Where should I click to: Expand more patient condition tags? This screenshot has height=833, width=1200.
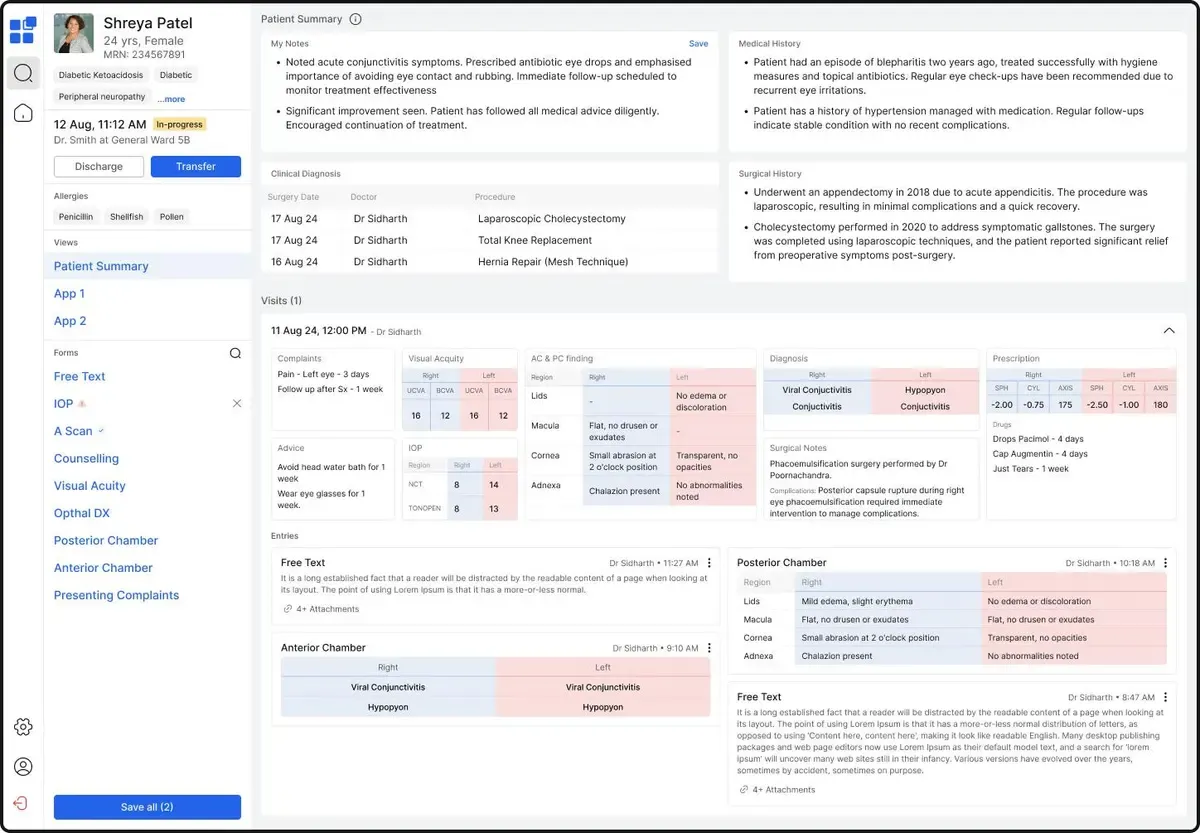pos(172,99)
